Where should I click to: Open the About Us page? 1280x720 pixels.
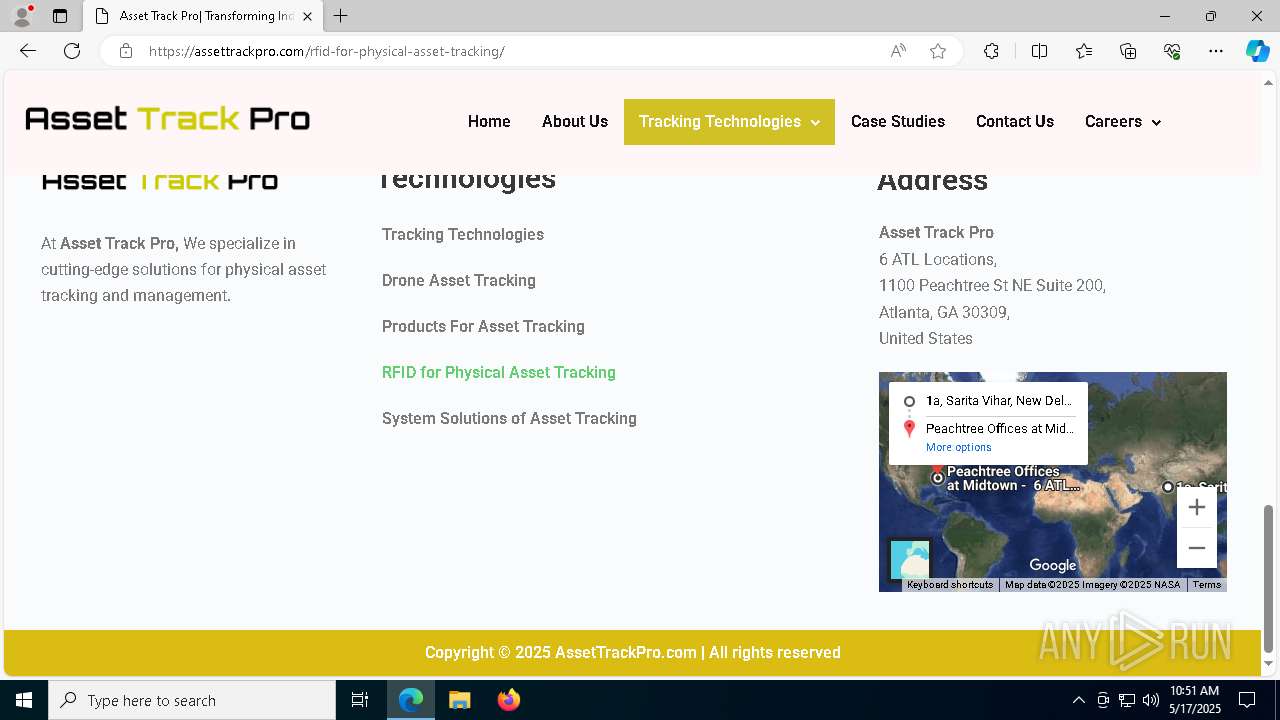[x=575, y=122]
